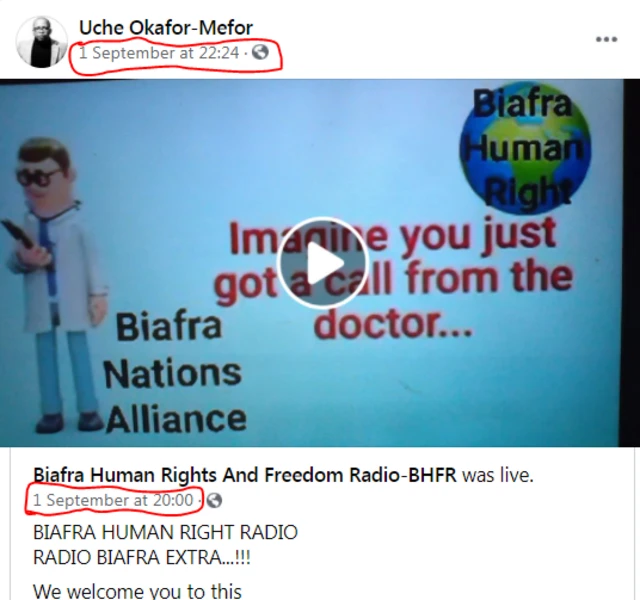
Task: Open the 1 September at 20:00 timestamp
Action: (x=113, y=500)
